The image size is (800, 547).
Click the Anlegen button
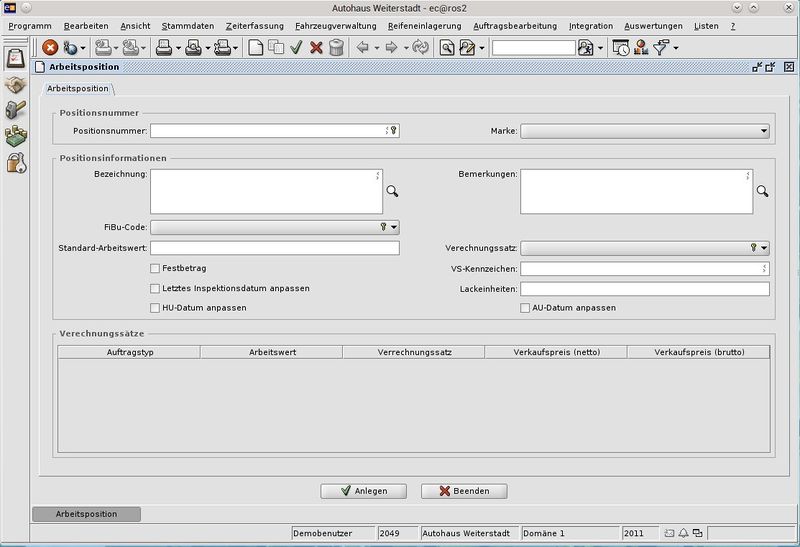363,491
